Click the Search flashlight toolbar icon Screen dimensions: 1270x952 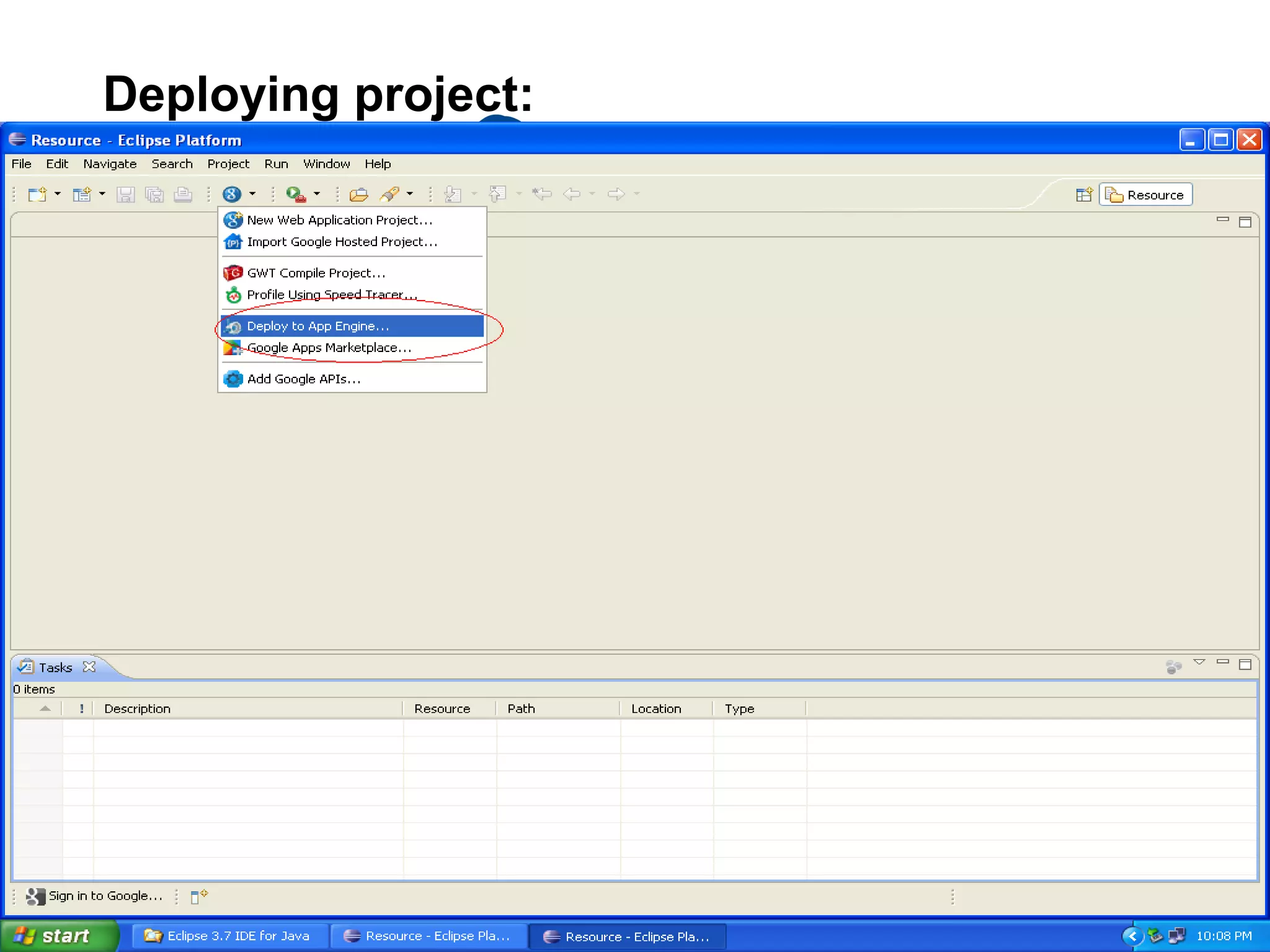389,195
